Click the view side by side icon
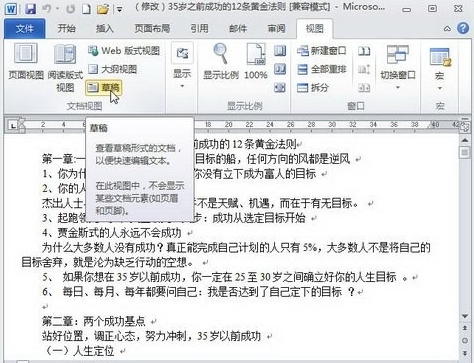The width and height of the screenshot is (474, 363). coord(364,51)
